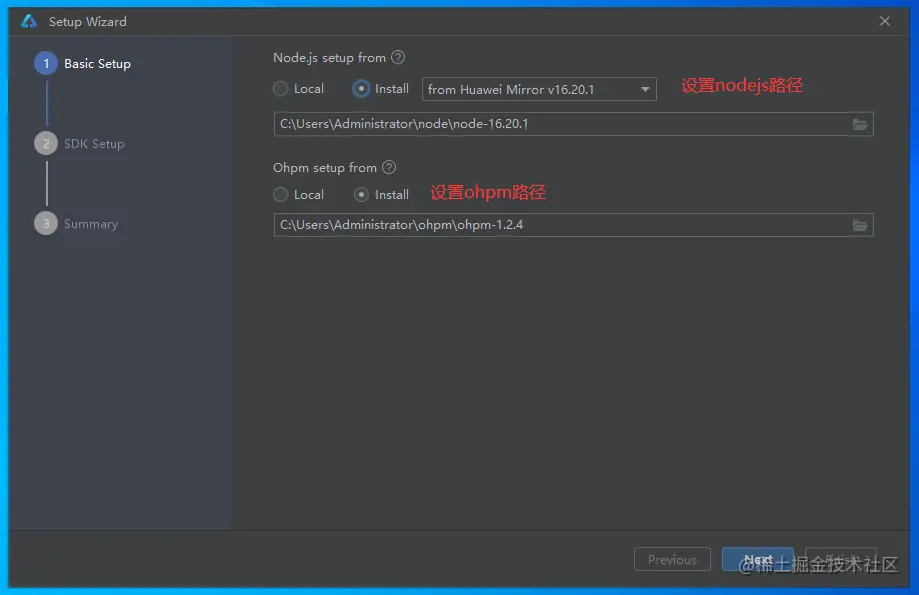Select Local radio for Node.js setup
This screenshot has width=919, height=595.
[281, 89]
